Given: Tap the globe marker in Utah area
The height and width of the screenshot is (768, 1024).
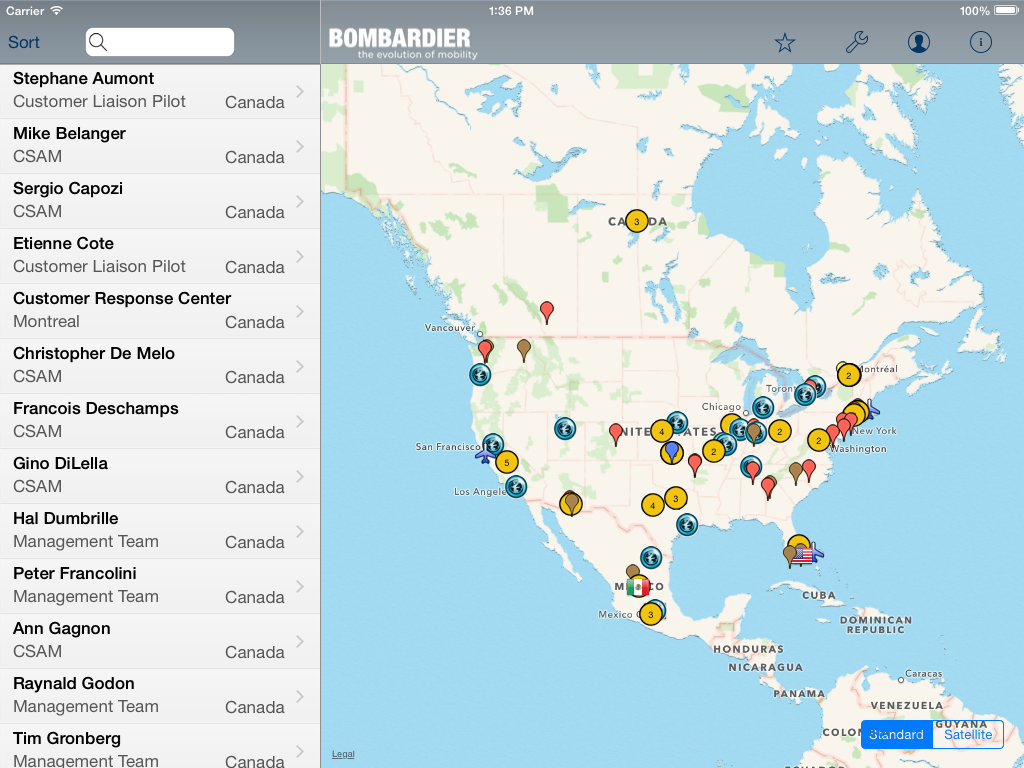Looking at the screenshot, I should coord(565,428).
